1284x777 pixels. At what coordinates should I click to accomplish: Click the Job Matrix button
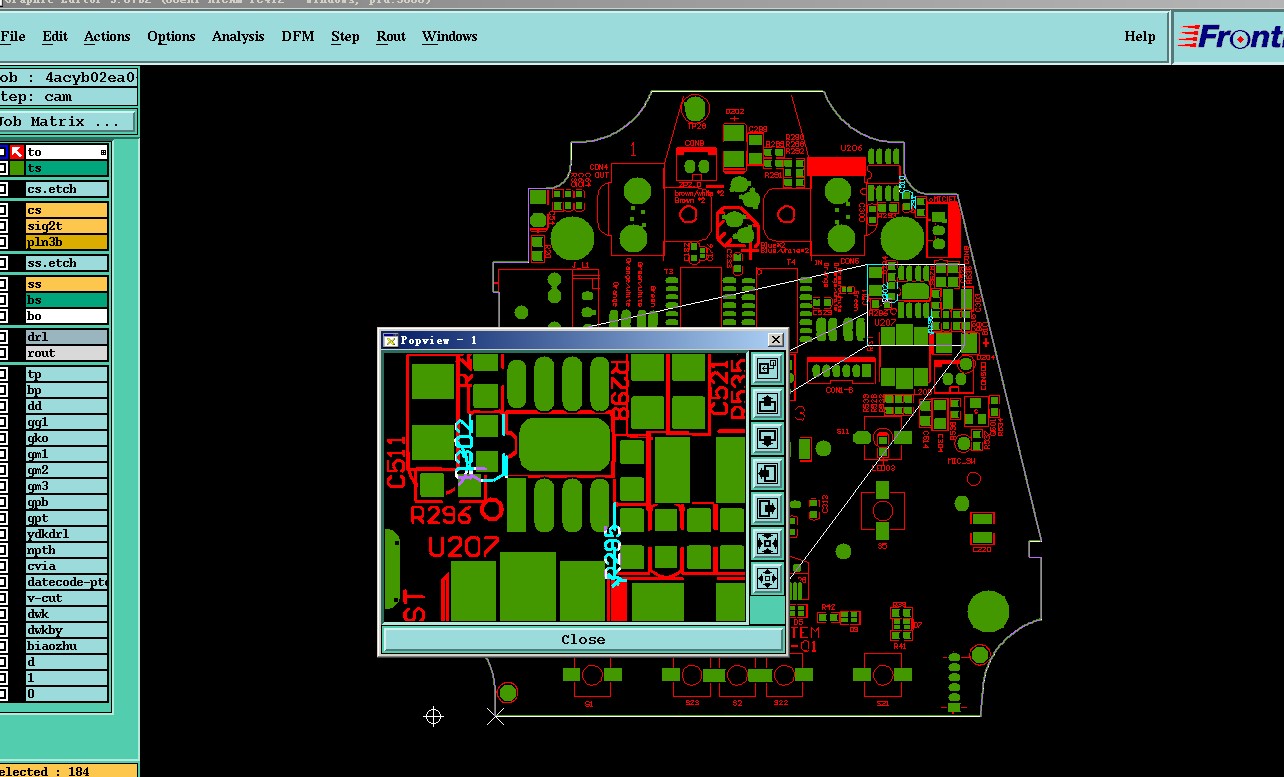[66, 121]
